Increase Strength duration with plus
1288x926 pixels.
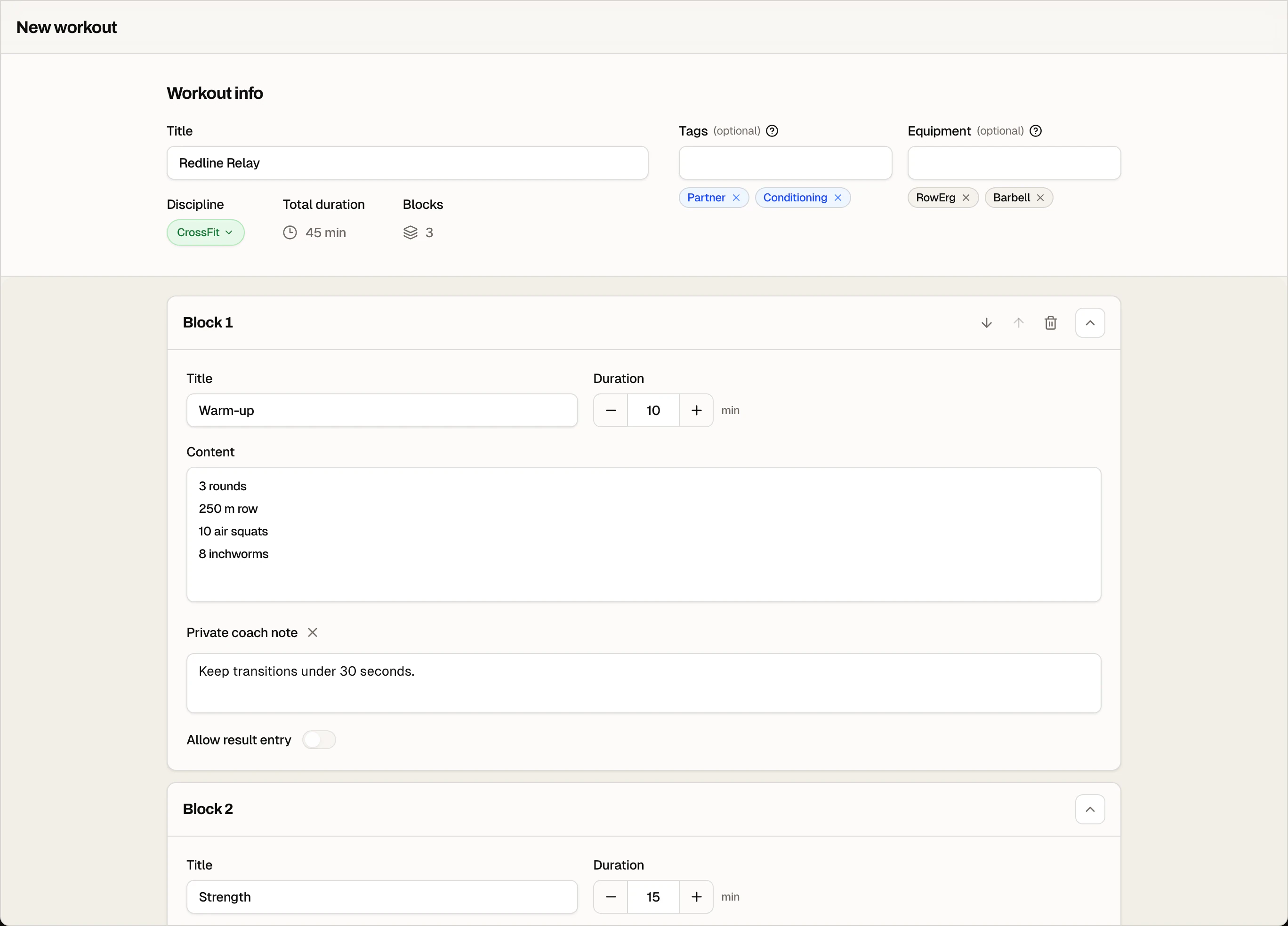pos(696,897)
